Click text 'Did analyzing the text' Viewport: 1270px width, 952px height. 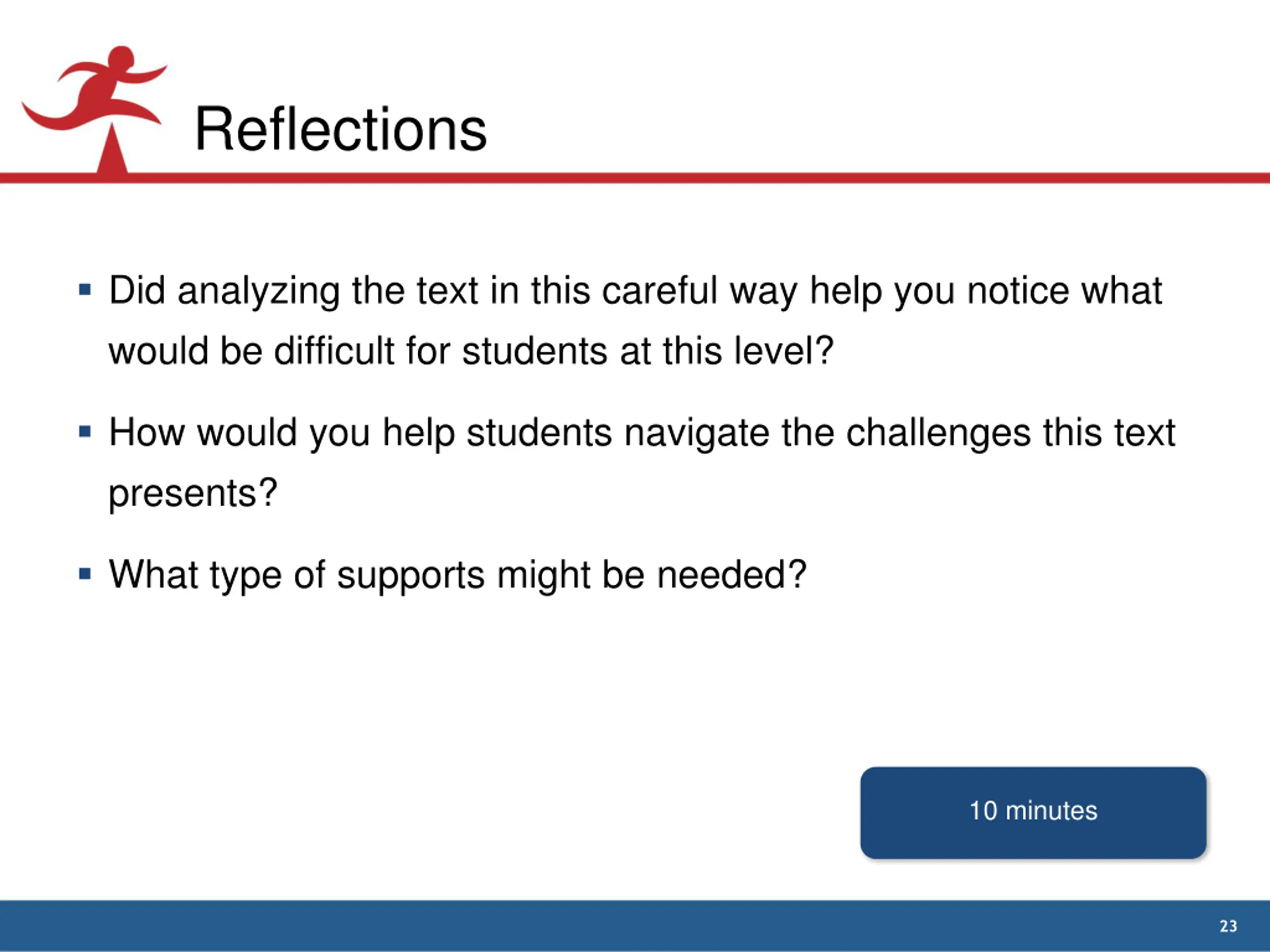tap(293, 292)
